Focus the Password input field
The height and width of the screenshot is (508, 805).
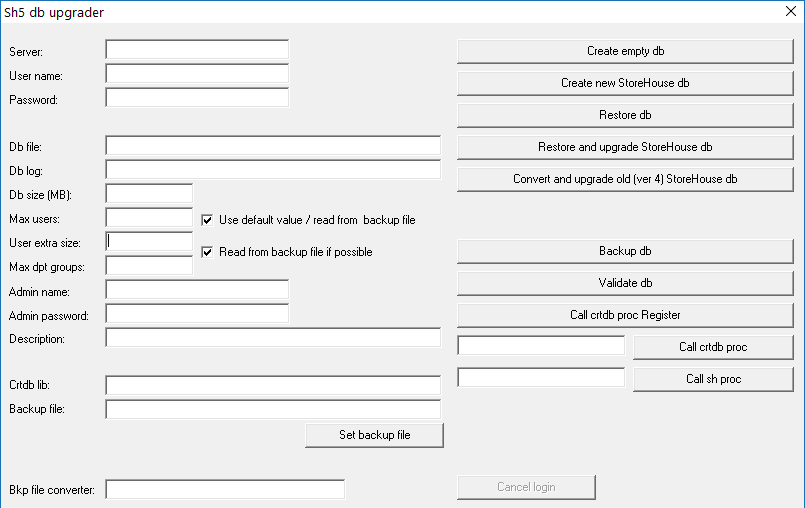point(197,98)
